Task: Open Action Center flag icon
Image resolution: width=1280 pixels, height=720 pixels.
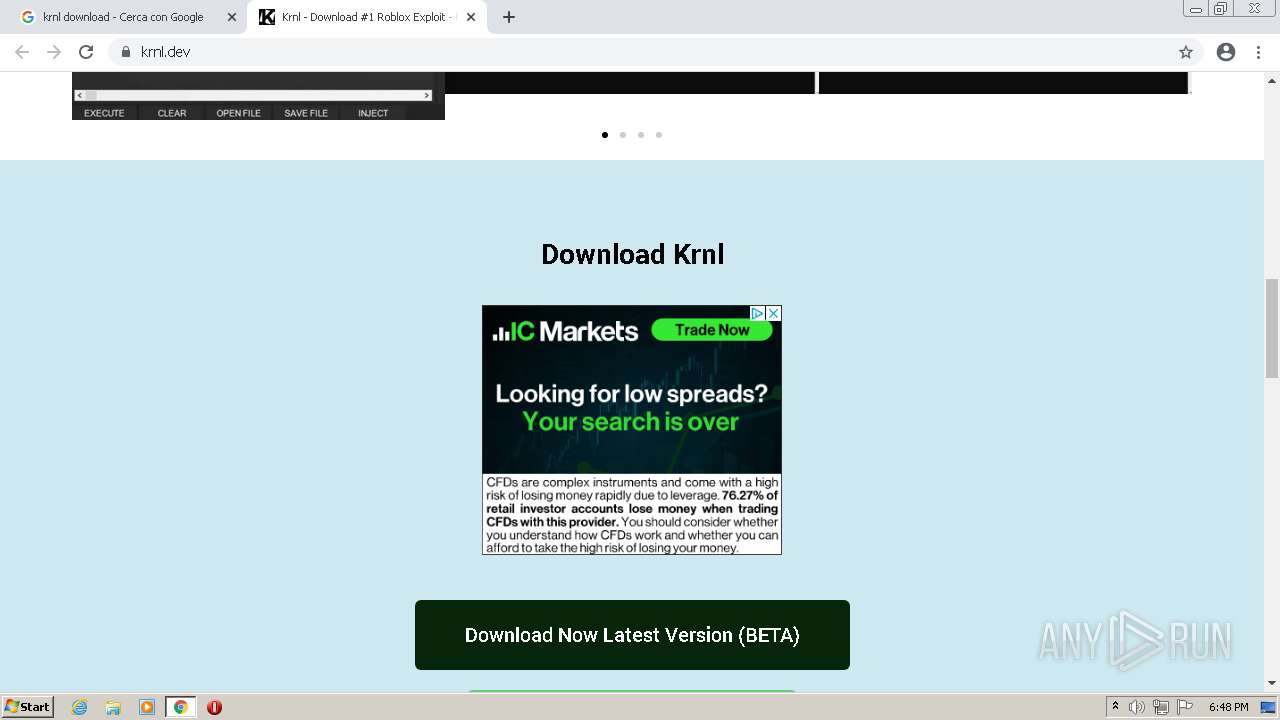Action: (1185, 707)
